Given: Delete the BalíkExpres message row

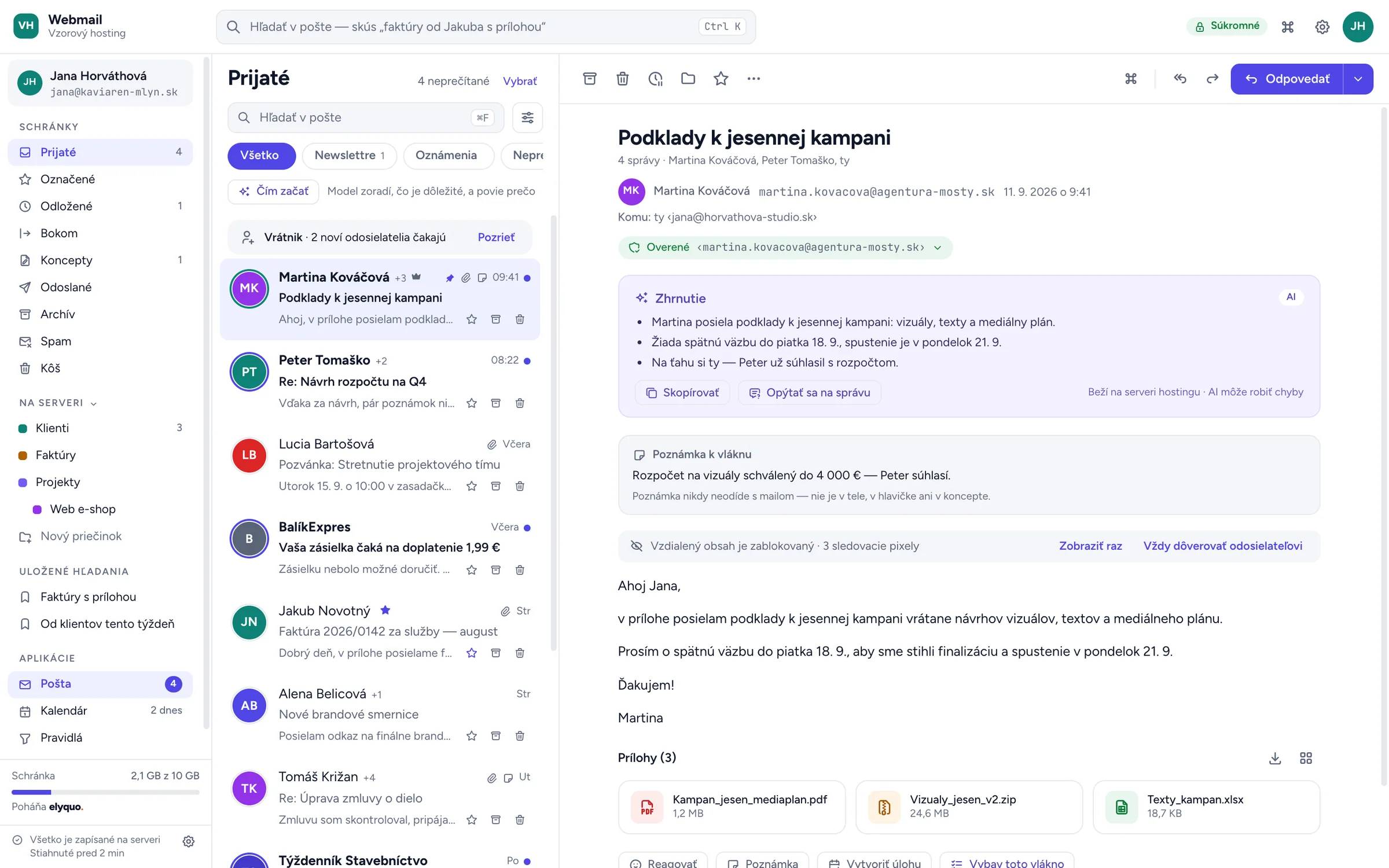Looking at the screenshot, I should [520, 569].
